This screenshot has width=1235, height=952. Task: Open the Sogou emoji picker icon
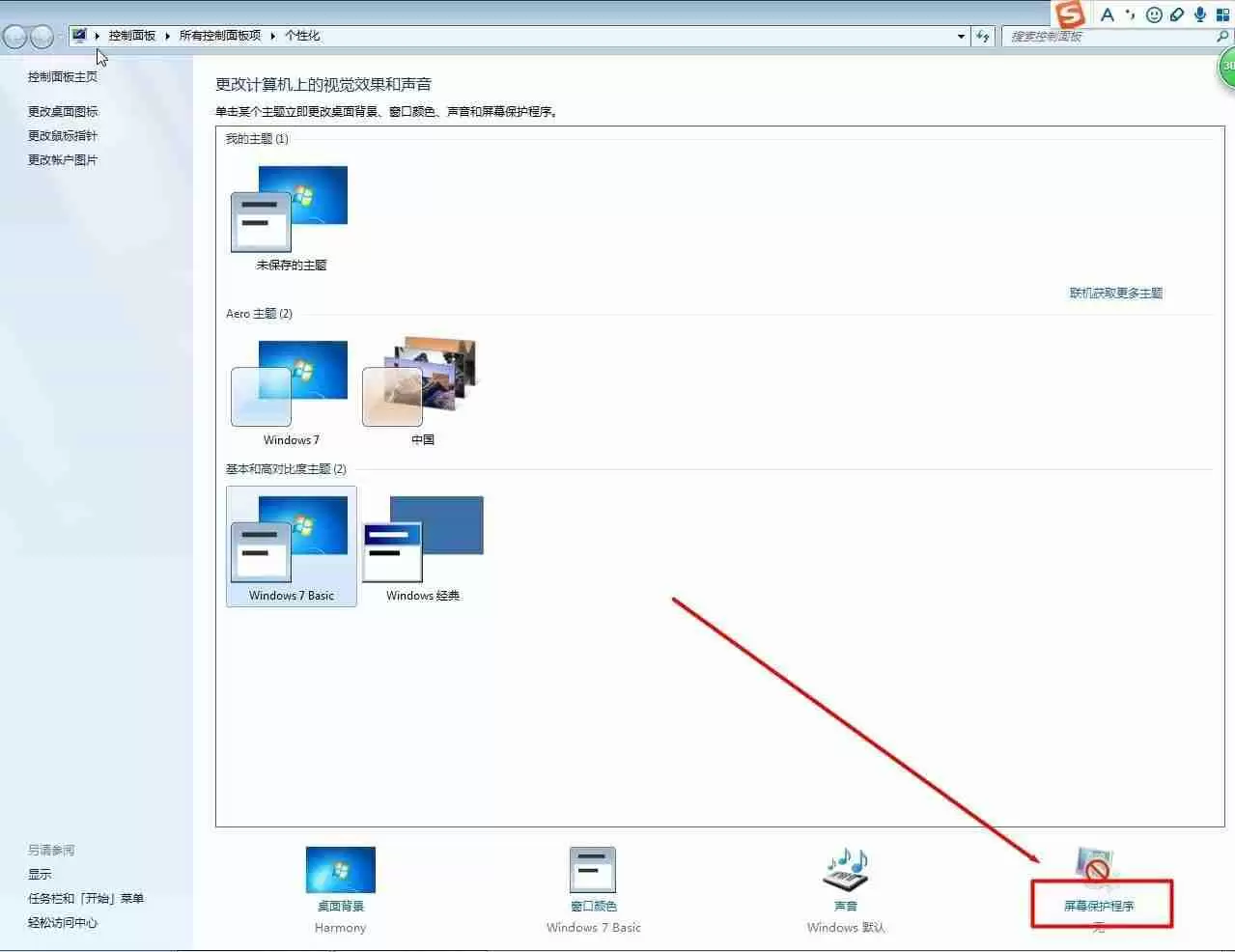click(x=1154, y=14)
